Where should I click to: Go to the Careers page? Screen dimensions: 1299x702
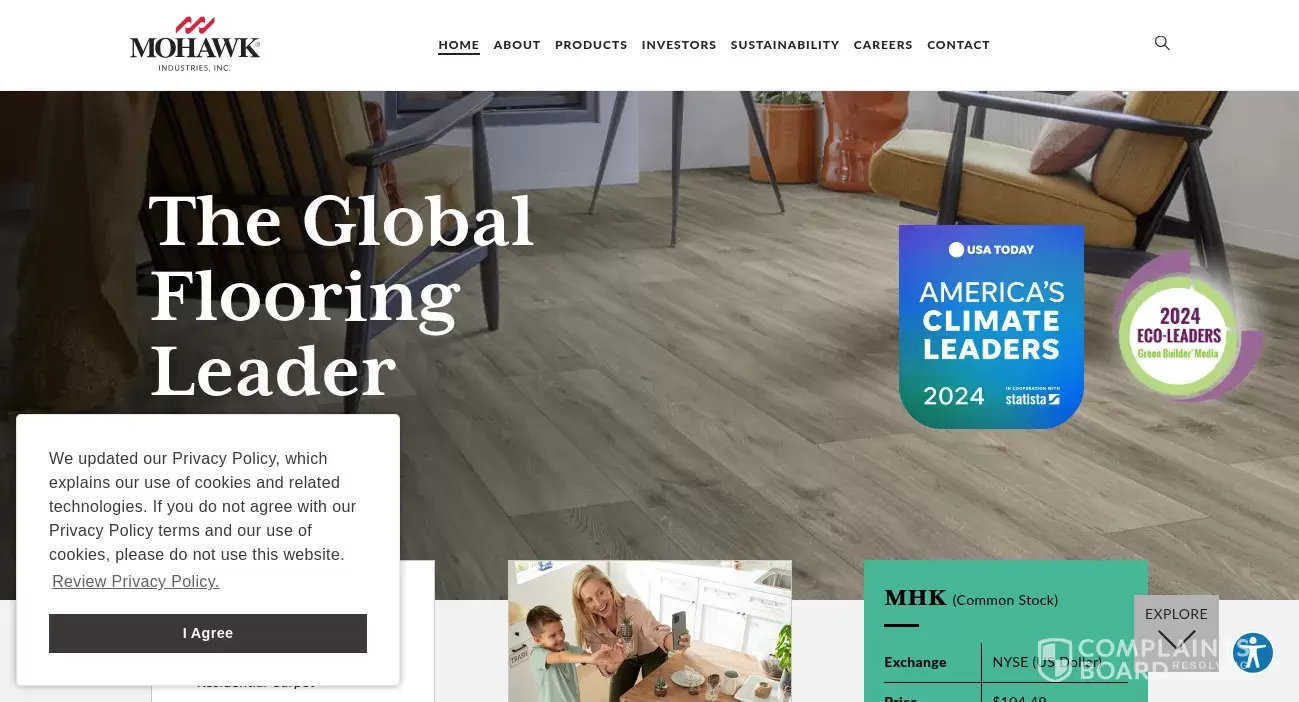coord(883,45)
